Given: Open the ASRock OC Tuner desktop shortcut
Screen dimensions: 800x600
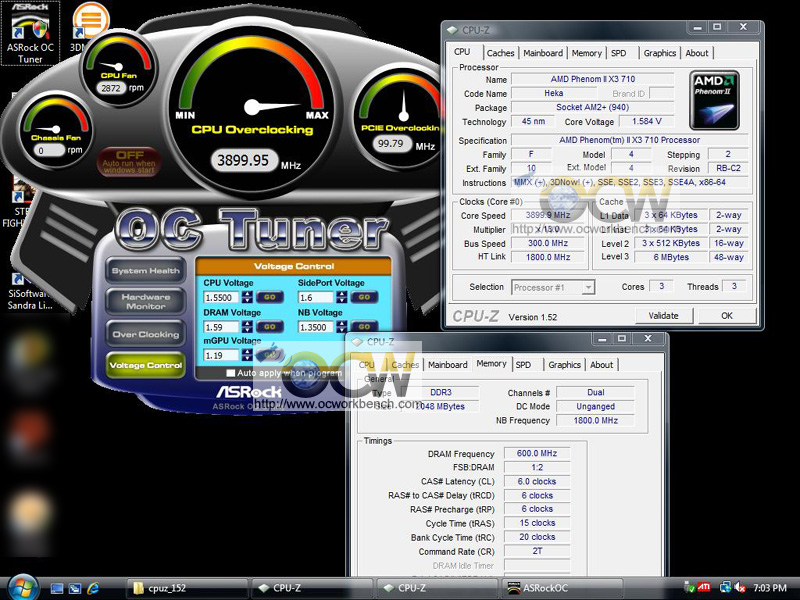Looking at the screenshot, I should (30, 33).
